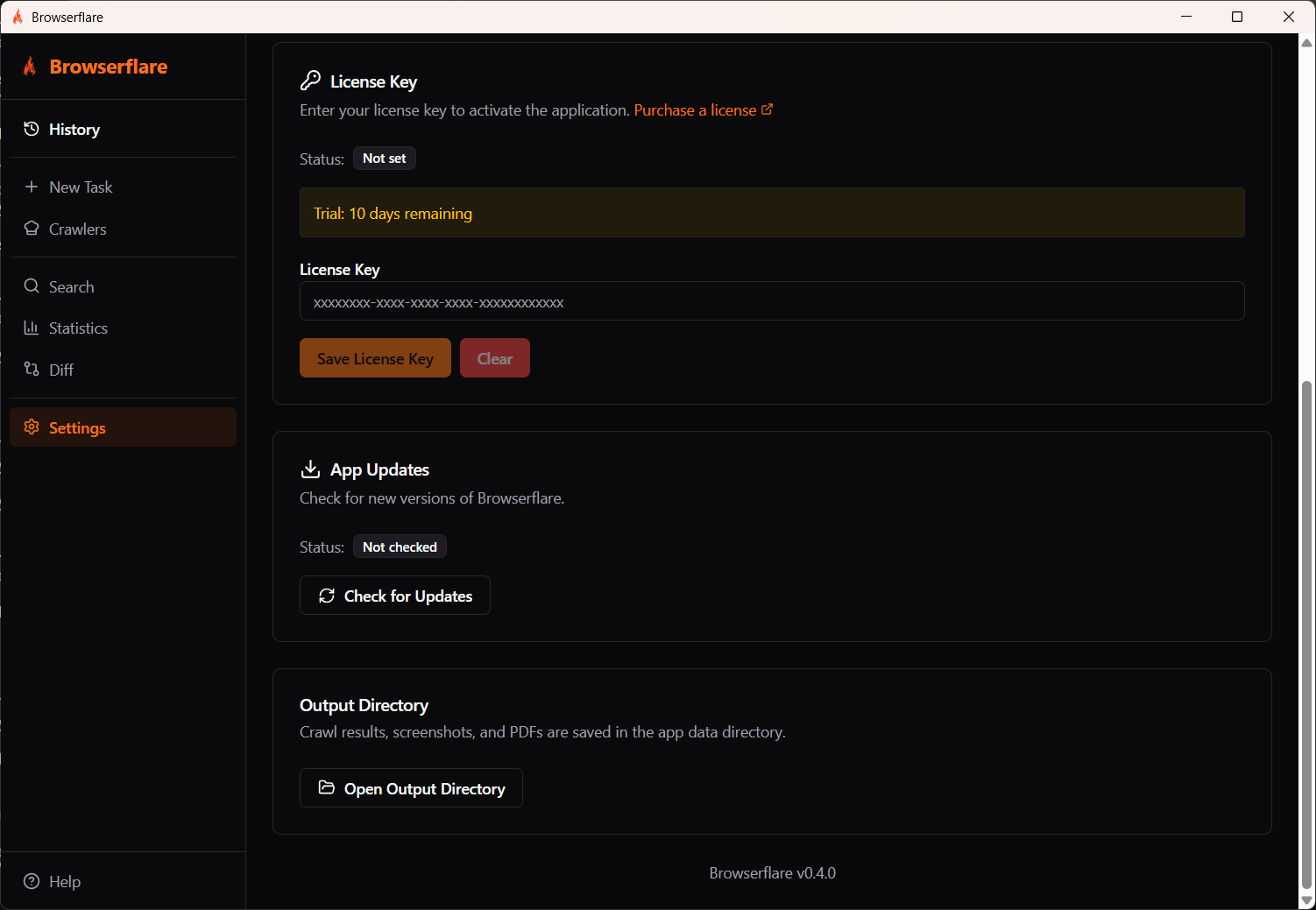Screen dimensions: 1316x910
Task: Click the Browserflare brand name in sidebar
Action: click(x=109, y=67)
